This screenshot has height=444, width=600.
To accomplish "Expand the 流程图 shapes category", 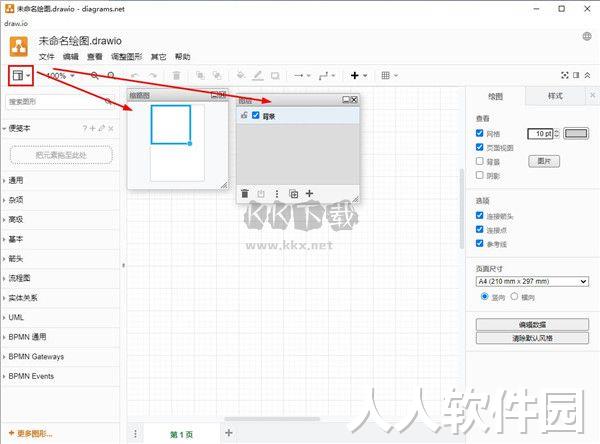I will (x=60, y=278).
